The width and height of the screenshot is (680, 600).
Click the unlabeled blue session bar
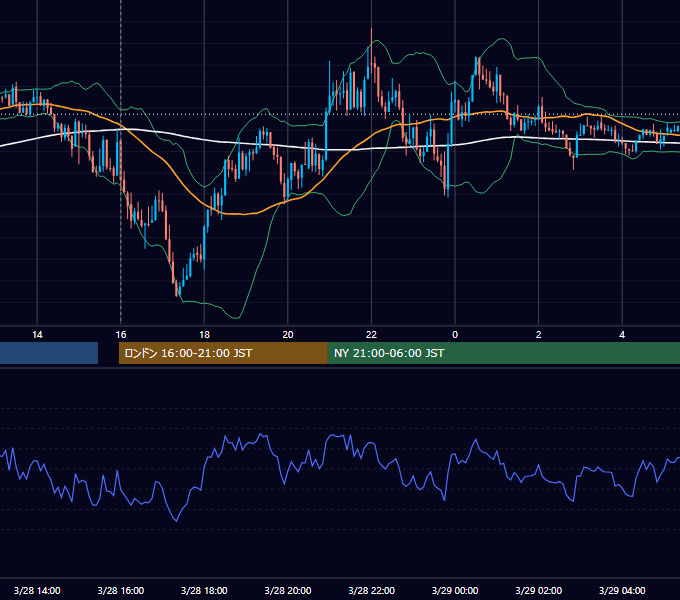coord(49,353)
